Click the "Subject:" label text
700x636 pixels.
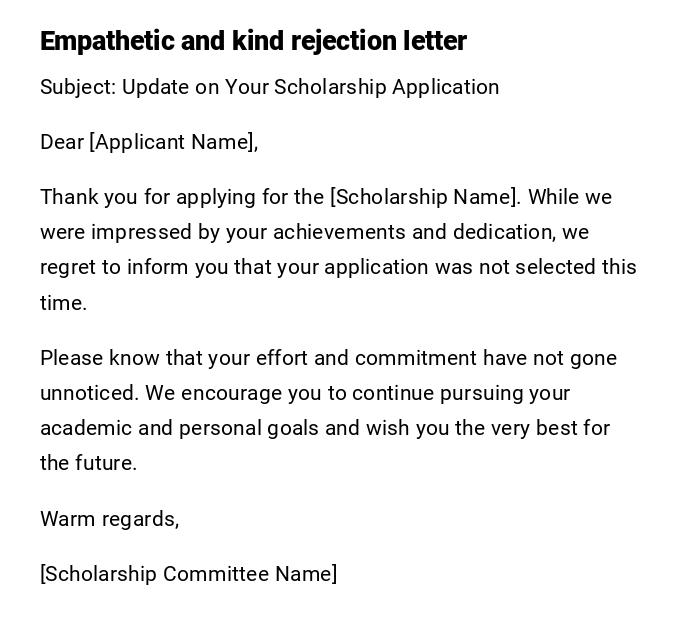78,87
